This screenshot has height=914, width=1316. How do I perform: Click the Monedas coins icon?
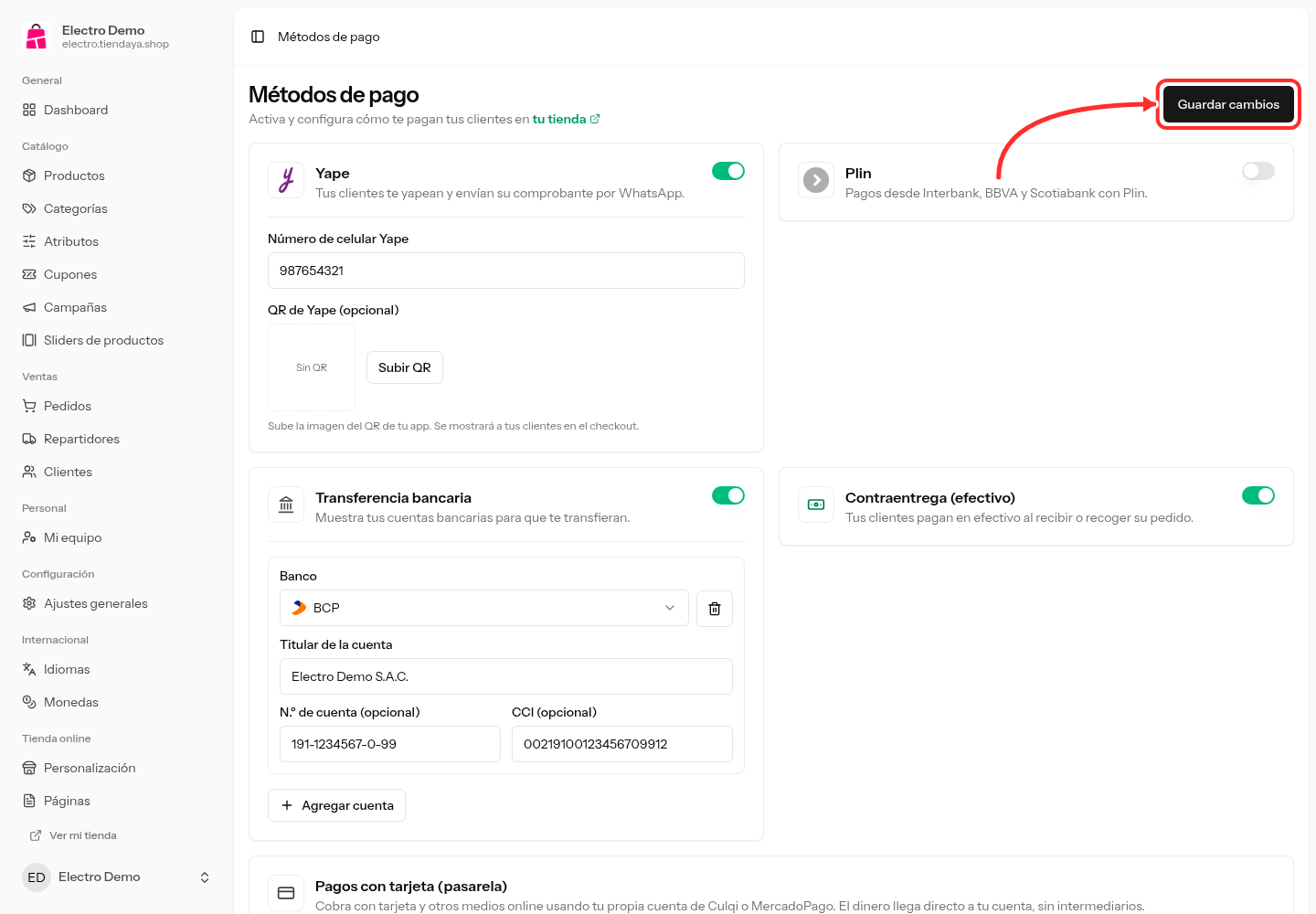pos(29,702)
